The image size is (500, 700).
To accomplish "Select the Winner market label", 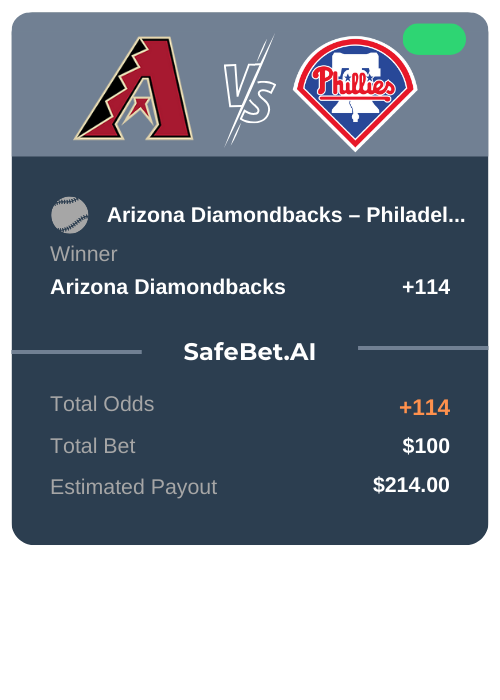I will click(x=83, y=254).
